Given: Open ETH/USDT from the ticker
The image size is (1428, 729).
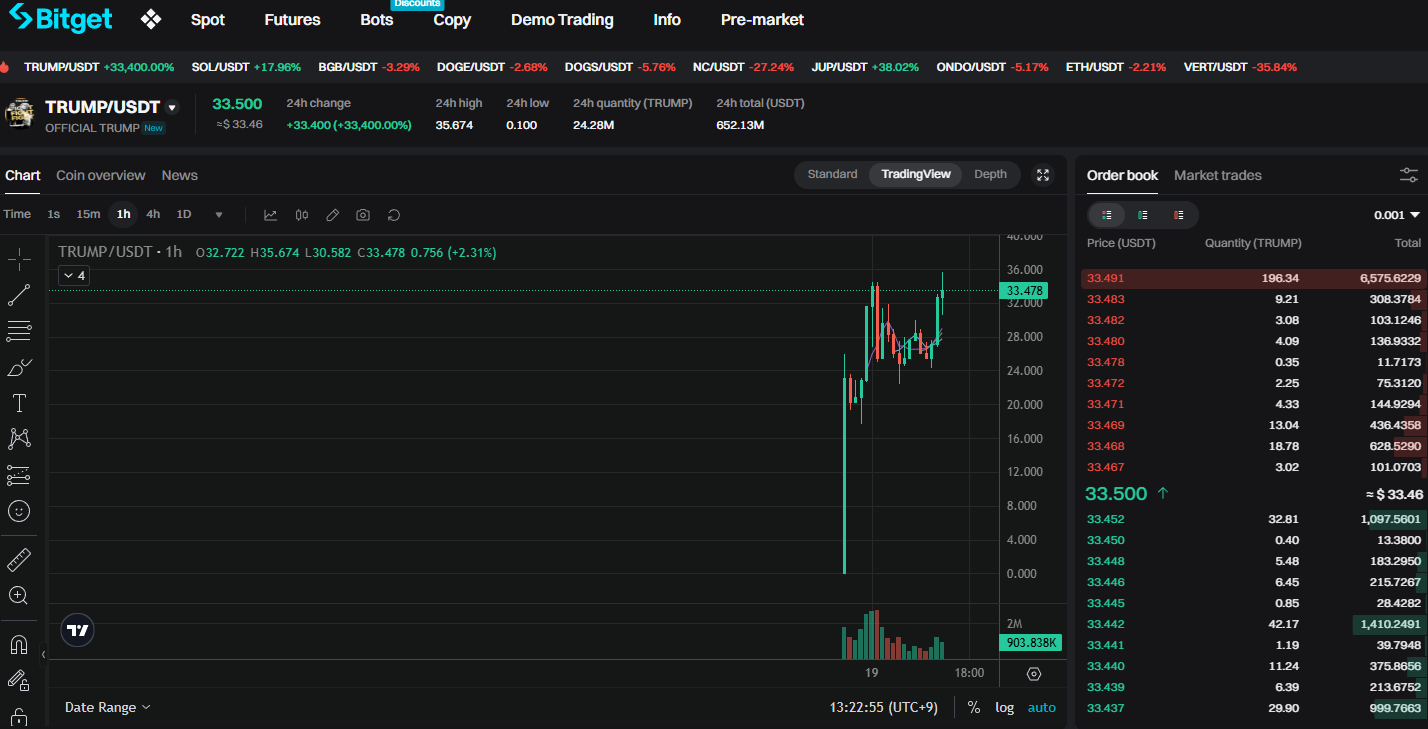Looking at the screenshot, I should coord(1115,67).
